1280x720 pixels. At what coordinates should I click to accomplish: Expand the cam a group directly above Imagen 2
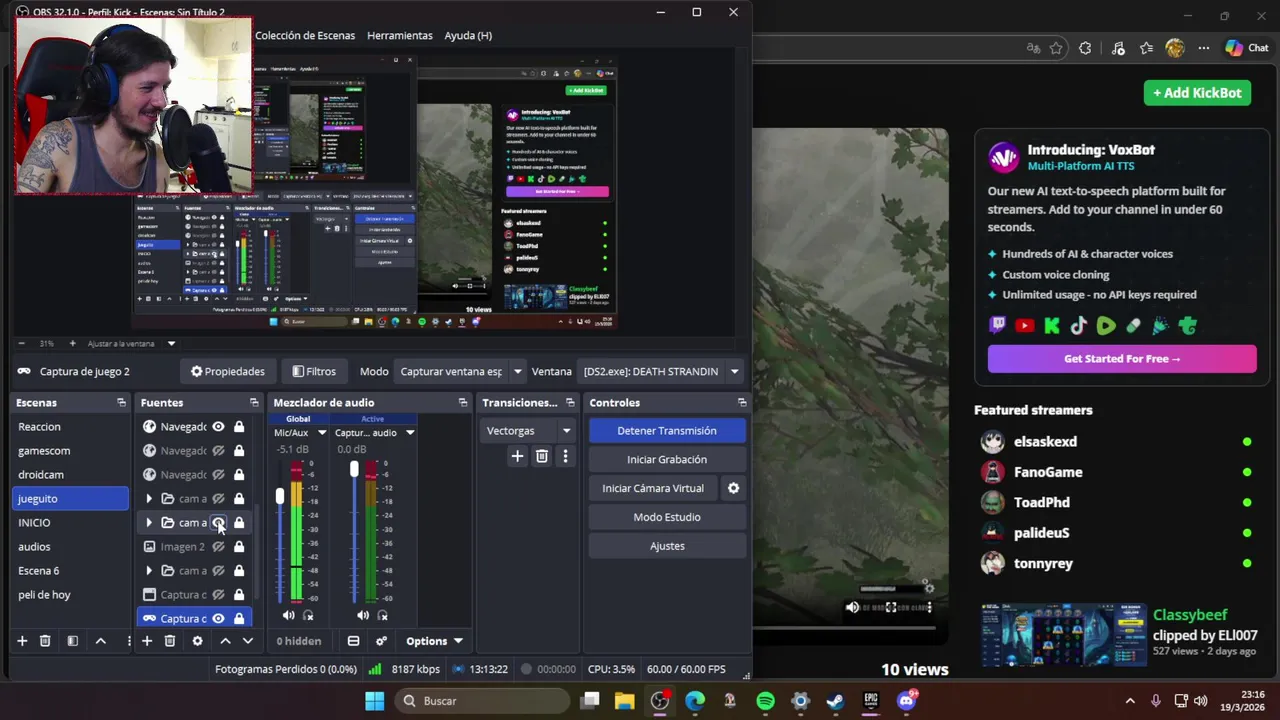tap(149, 523)
